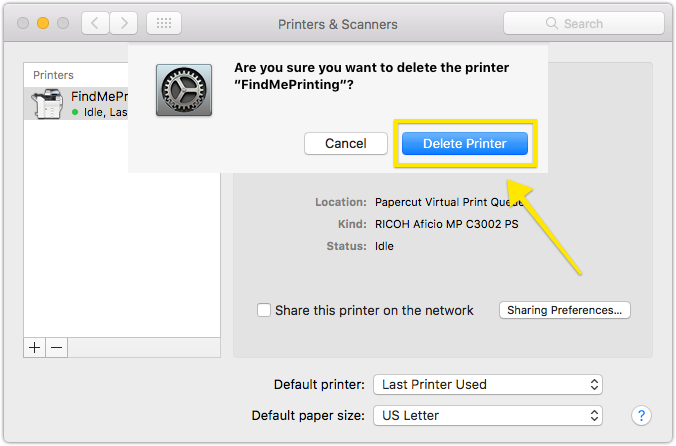Click the green zoom window button

[64, 23]
